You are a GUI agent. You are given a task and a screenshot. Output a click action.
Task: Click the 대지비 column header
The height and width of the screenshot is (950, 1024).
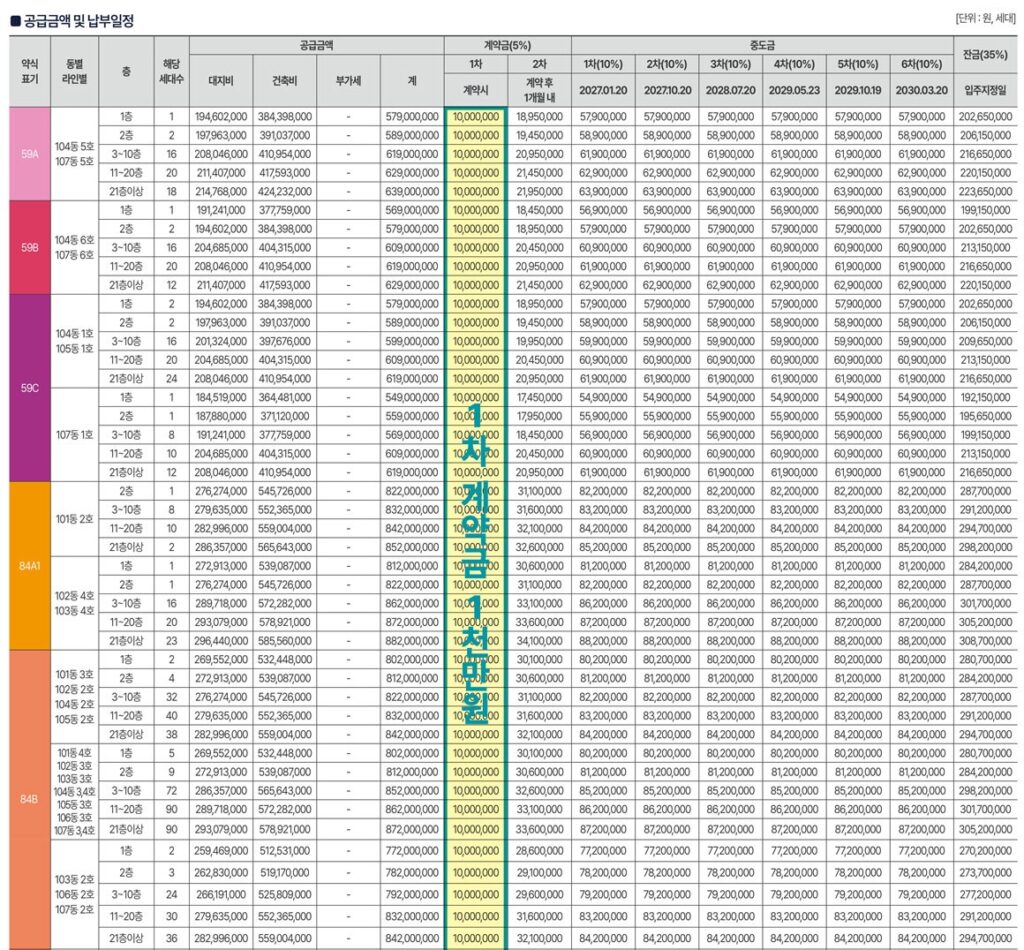coord(221,81)
